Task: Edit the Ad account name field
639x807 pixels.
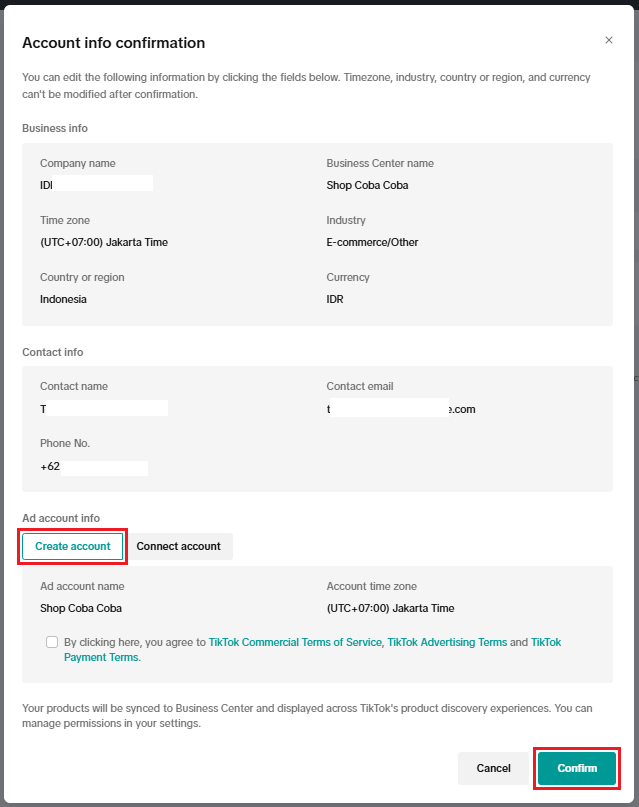Action: (x=81, y=608)
